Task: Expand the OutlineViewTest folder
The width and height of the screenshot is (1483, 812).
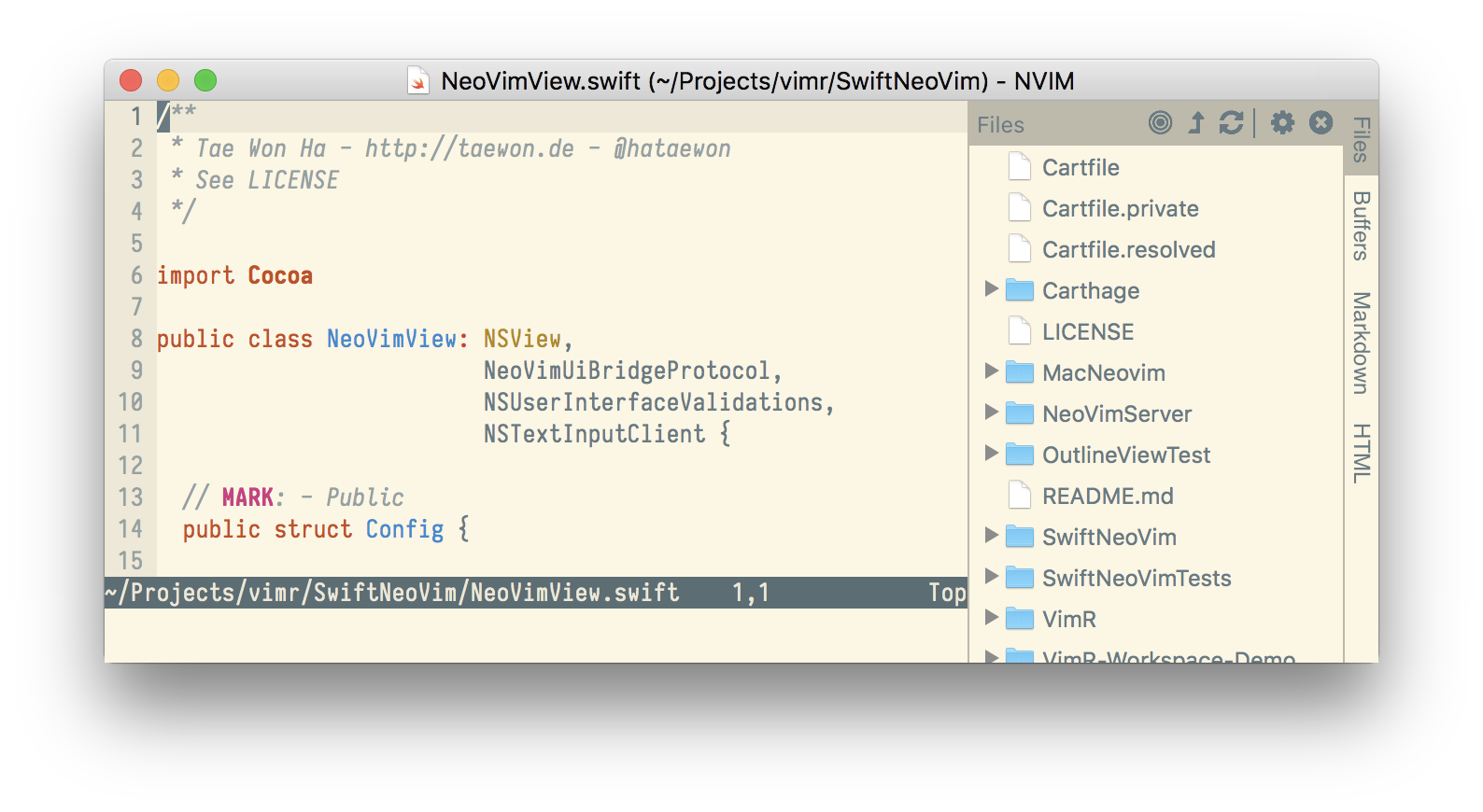Action: 992,454
